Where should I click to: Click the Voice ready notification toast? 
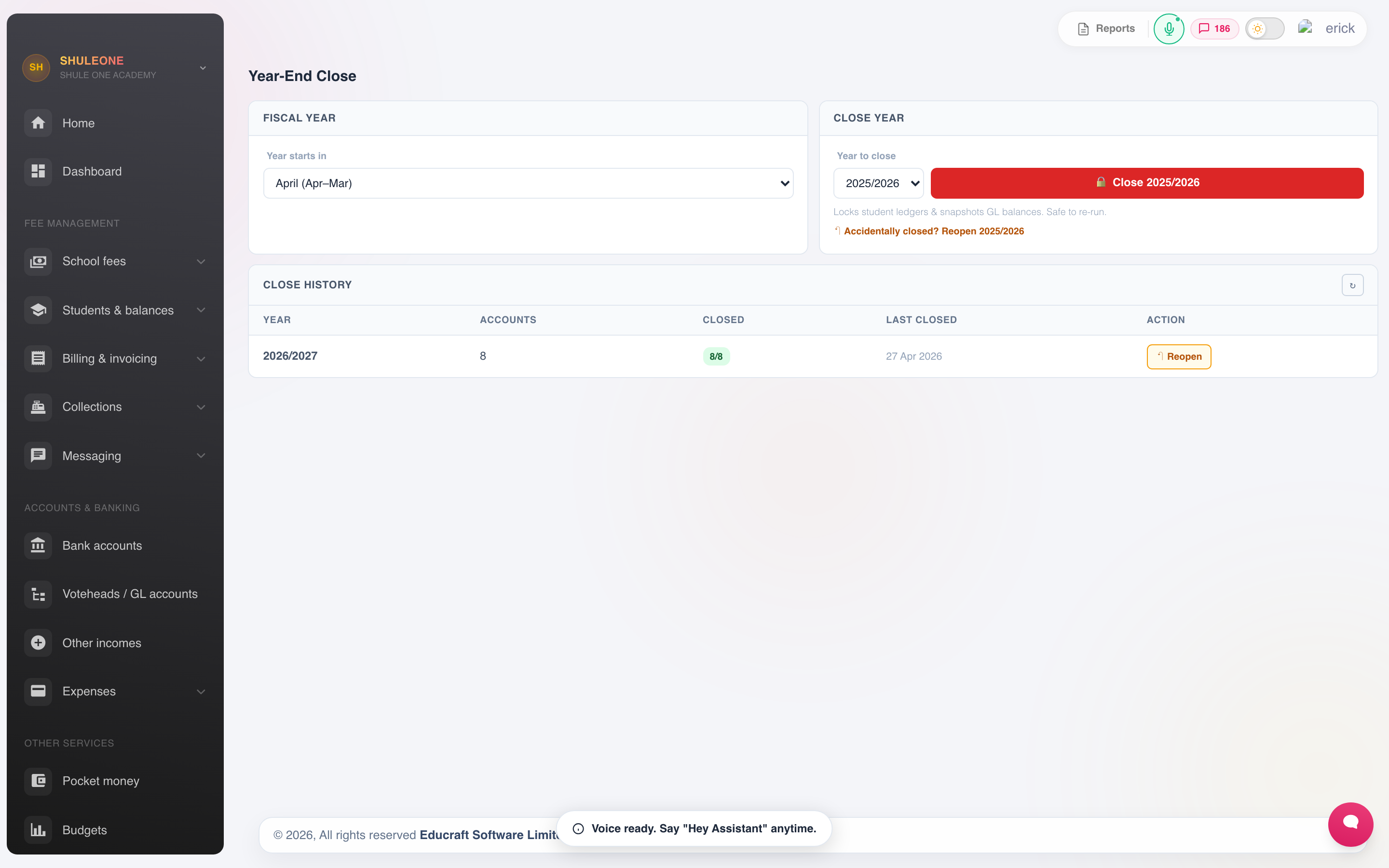694,828
